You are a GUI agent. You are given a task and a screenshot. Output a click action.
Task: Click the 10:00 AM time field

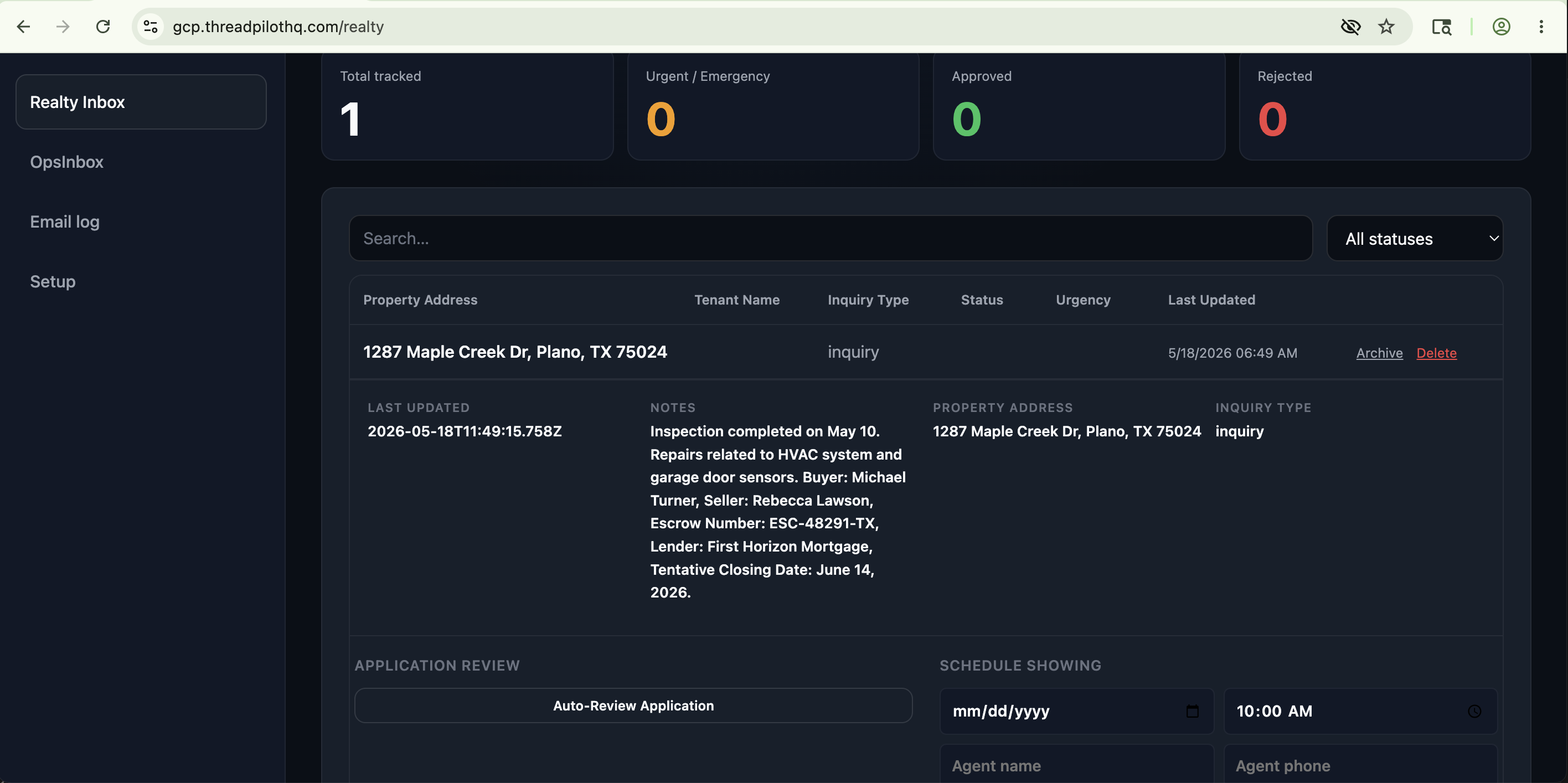point(1360,711)
